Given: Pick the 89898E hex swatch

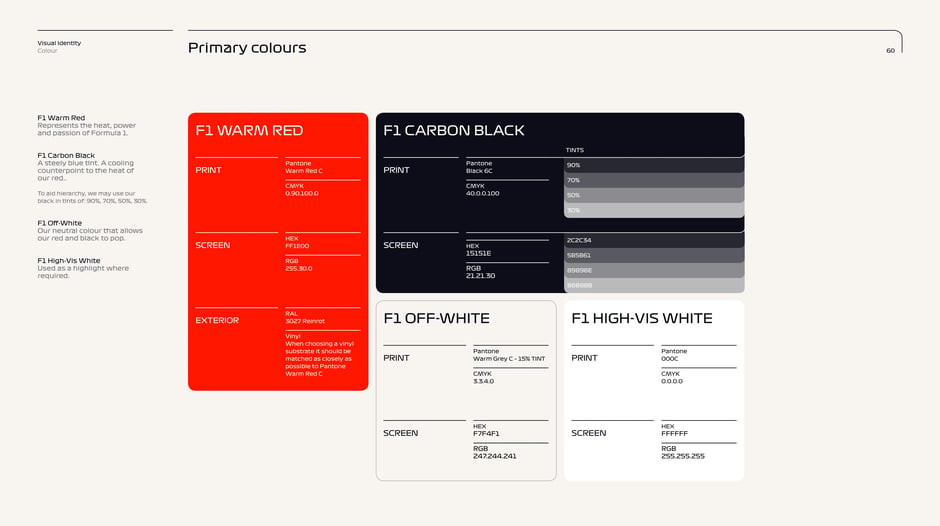Looking at the screenshot, I should [x=654, y=270].
